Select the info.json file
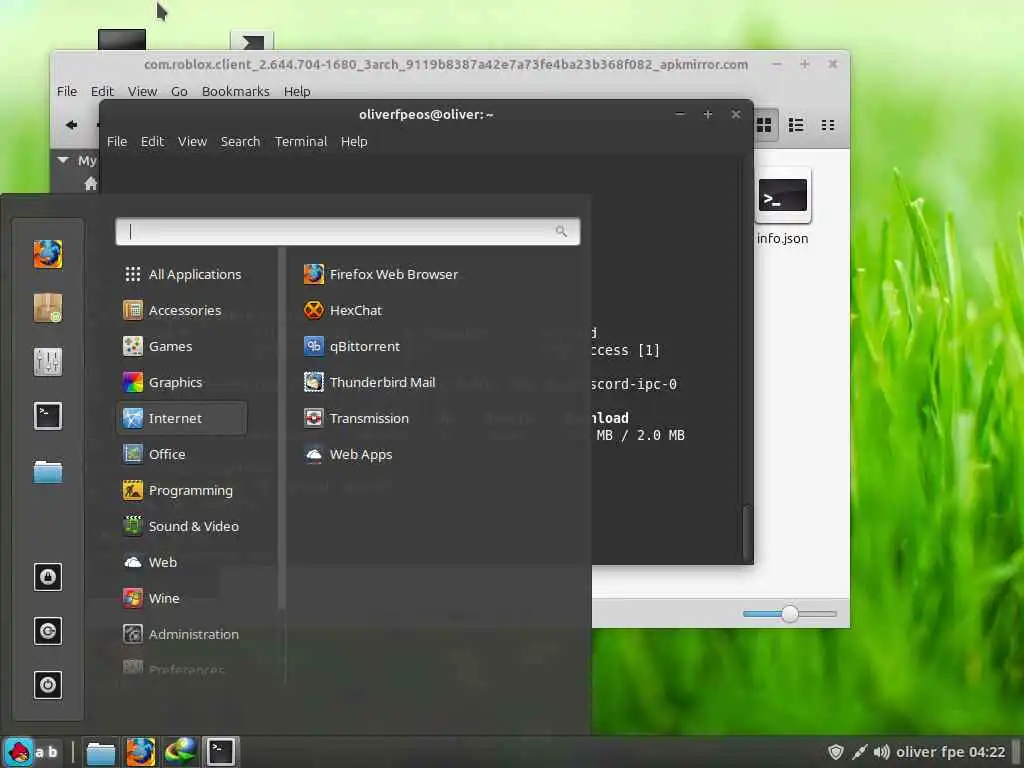This screenshot has height=768, width=1024. pyautogui.click(x=782, y=208)
